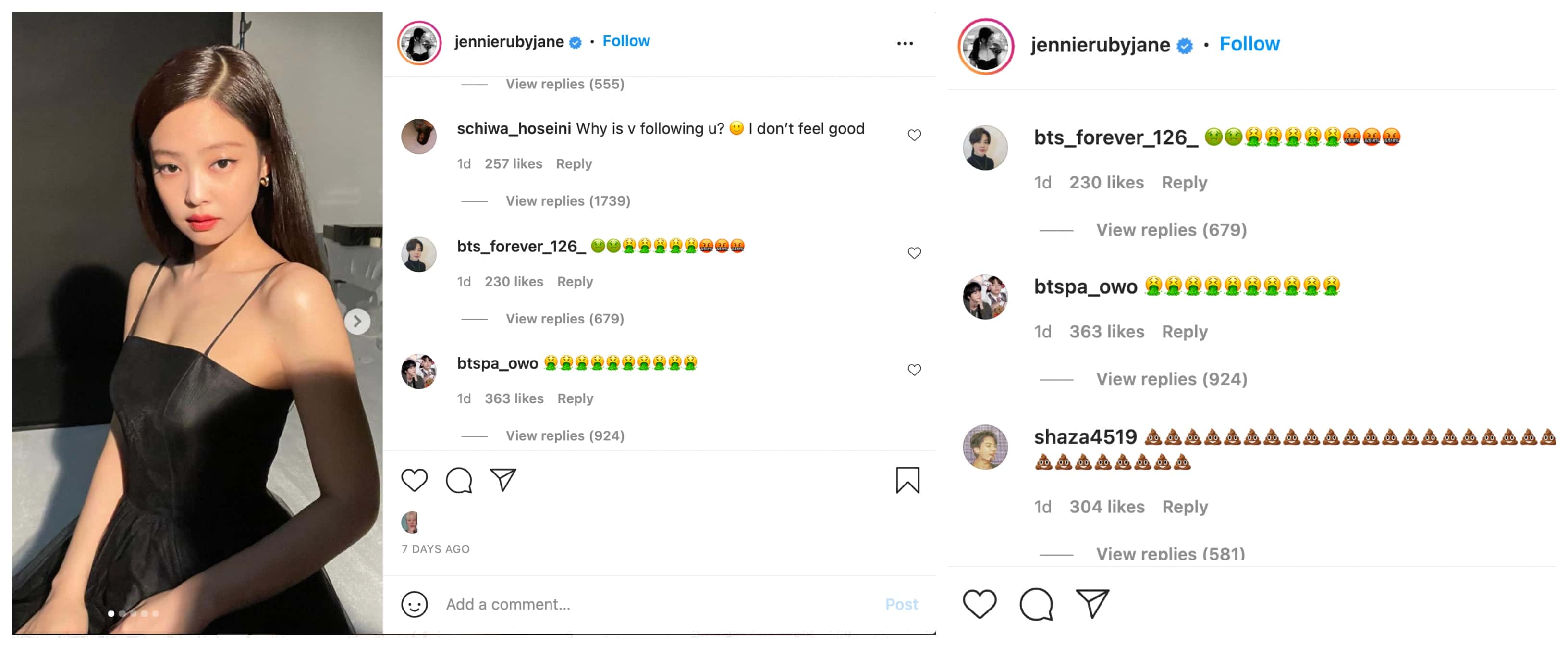1568x647 pixels.
Task: Share the post with the paper plane icon in the left panel
Action: tap(503, 480)
